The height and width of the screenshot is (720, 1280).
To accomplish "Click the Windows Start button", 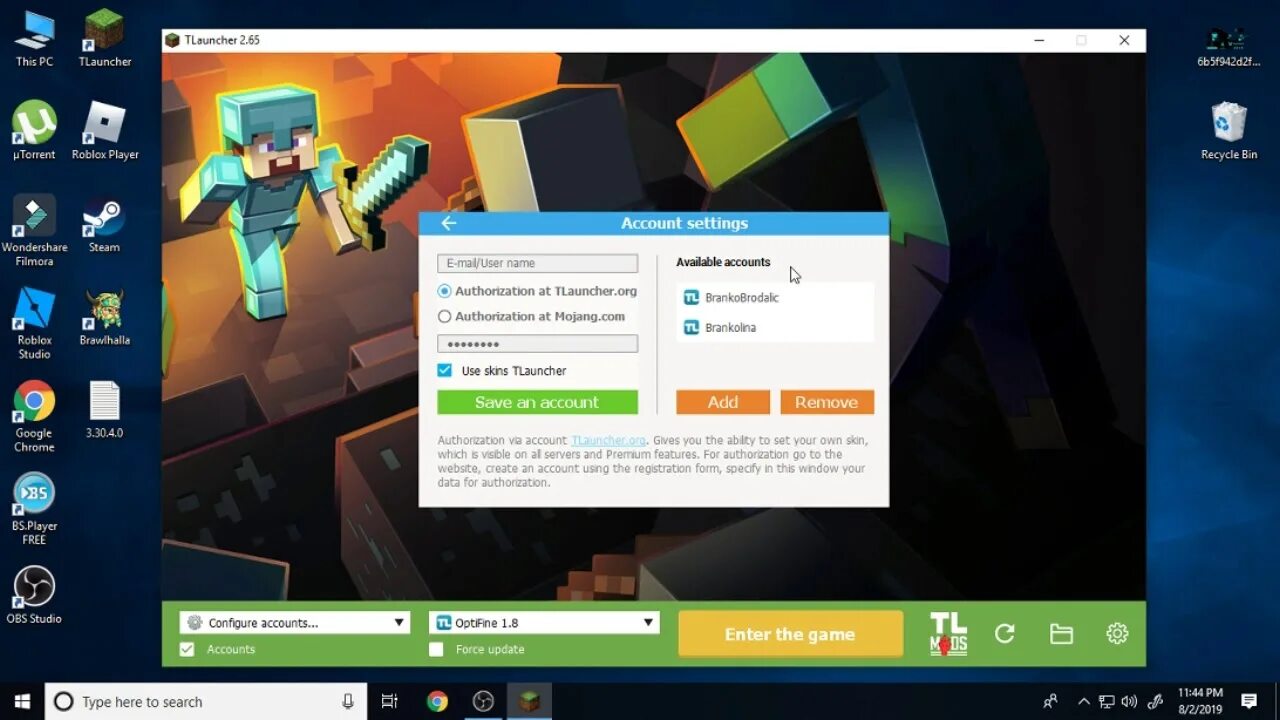I will (x=23, y=701).
